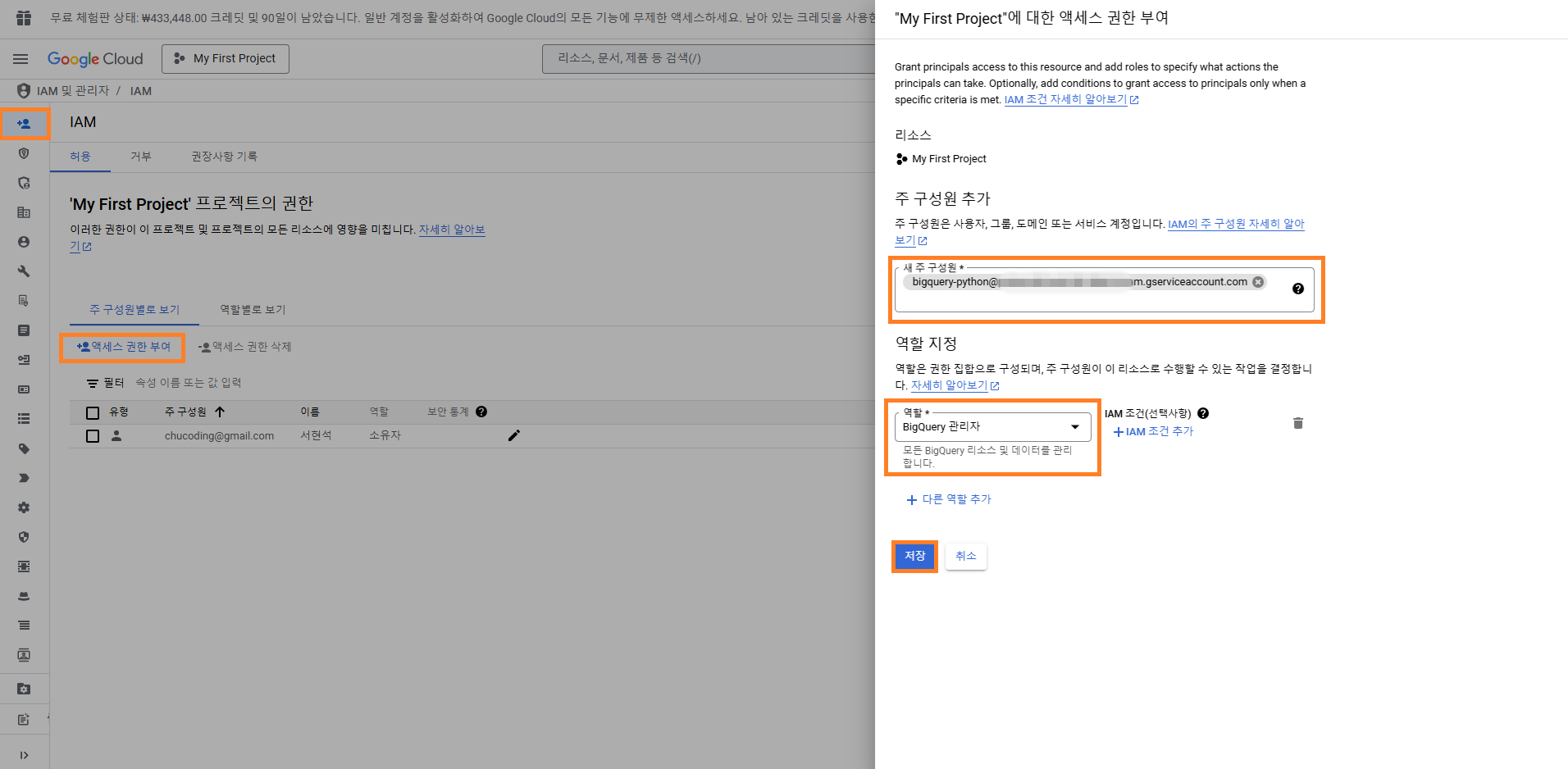This screenshot has height=769, width=1568.
Task: Open the key service accounts sidebar icon
Action: [x=24, y=360]
